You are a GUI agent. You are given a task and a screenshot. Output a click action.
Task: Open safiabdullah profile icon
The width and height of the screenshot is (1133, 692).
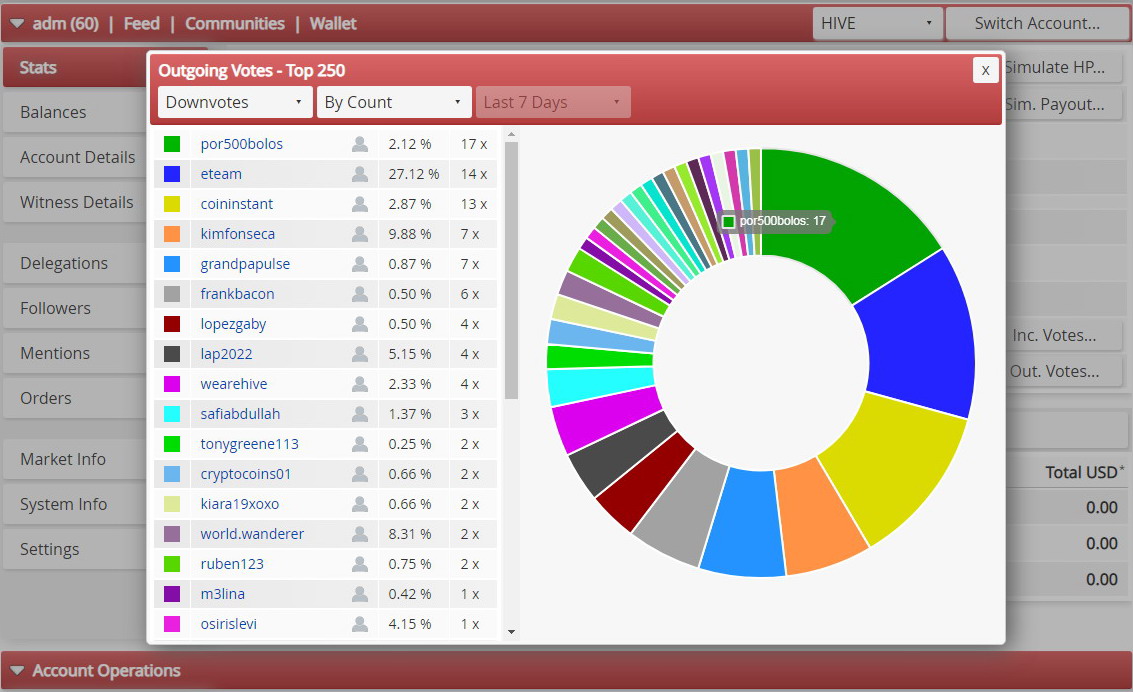359,414
